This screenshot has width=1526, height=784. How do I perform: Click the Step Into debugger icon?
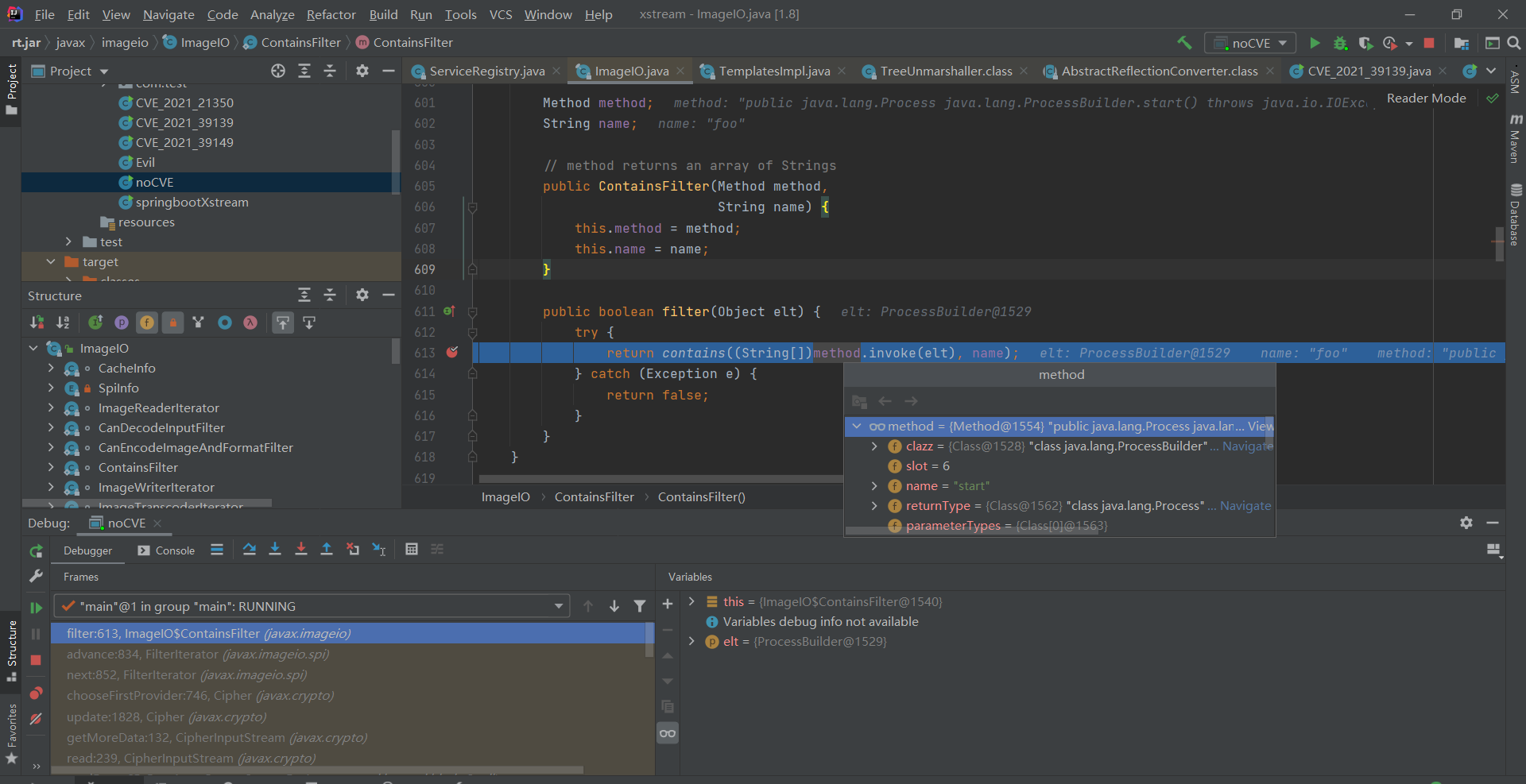point(276,549)
